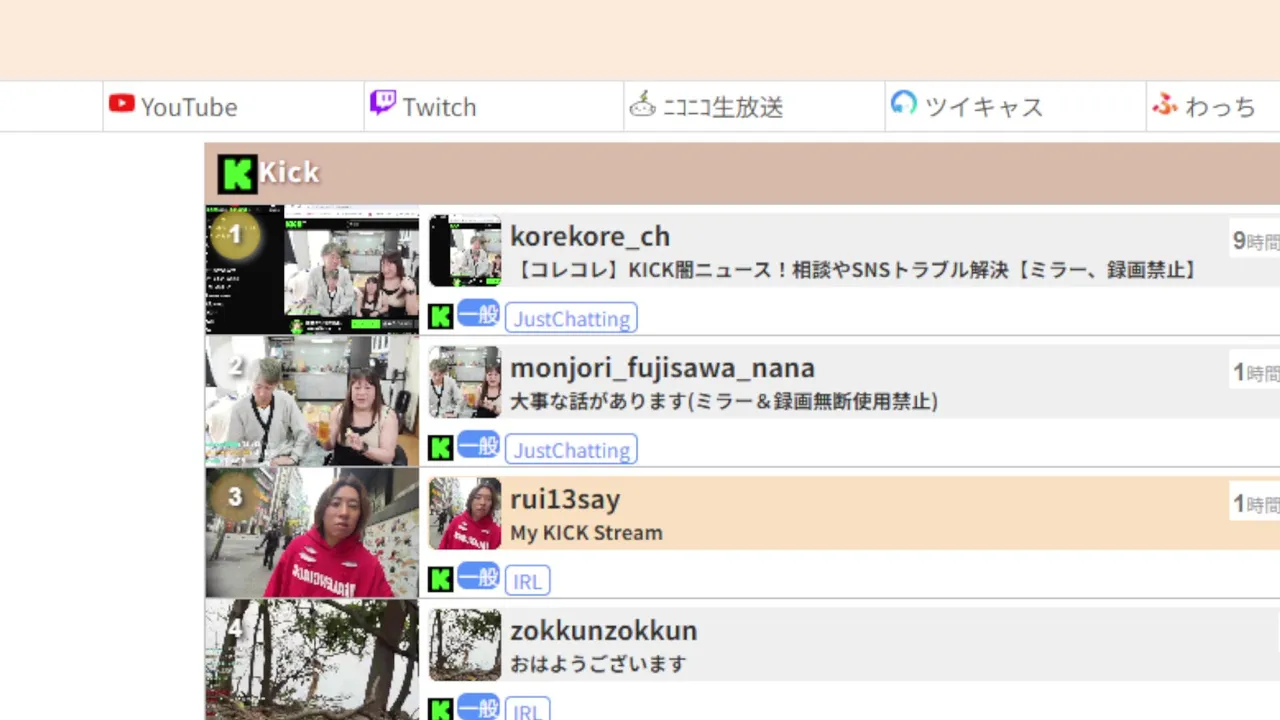
Task: Click title おはようございます
Action: tap(598, 664)
